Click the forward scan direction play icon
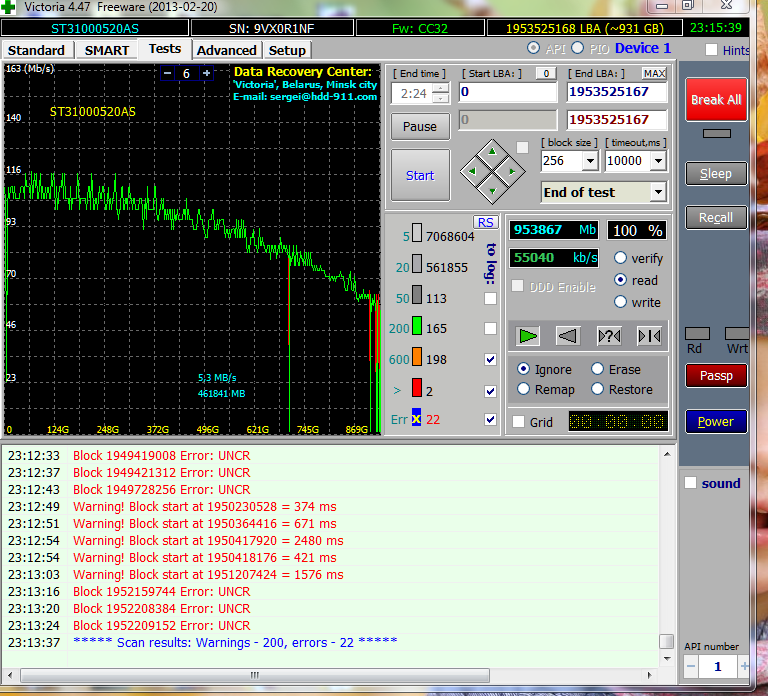The height and width of the screenshot is (696, 768). [529, 336]
